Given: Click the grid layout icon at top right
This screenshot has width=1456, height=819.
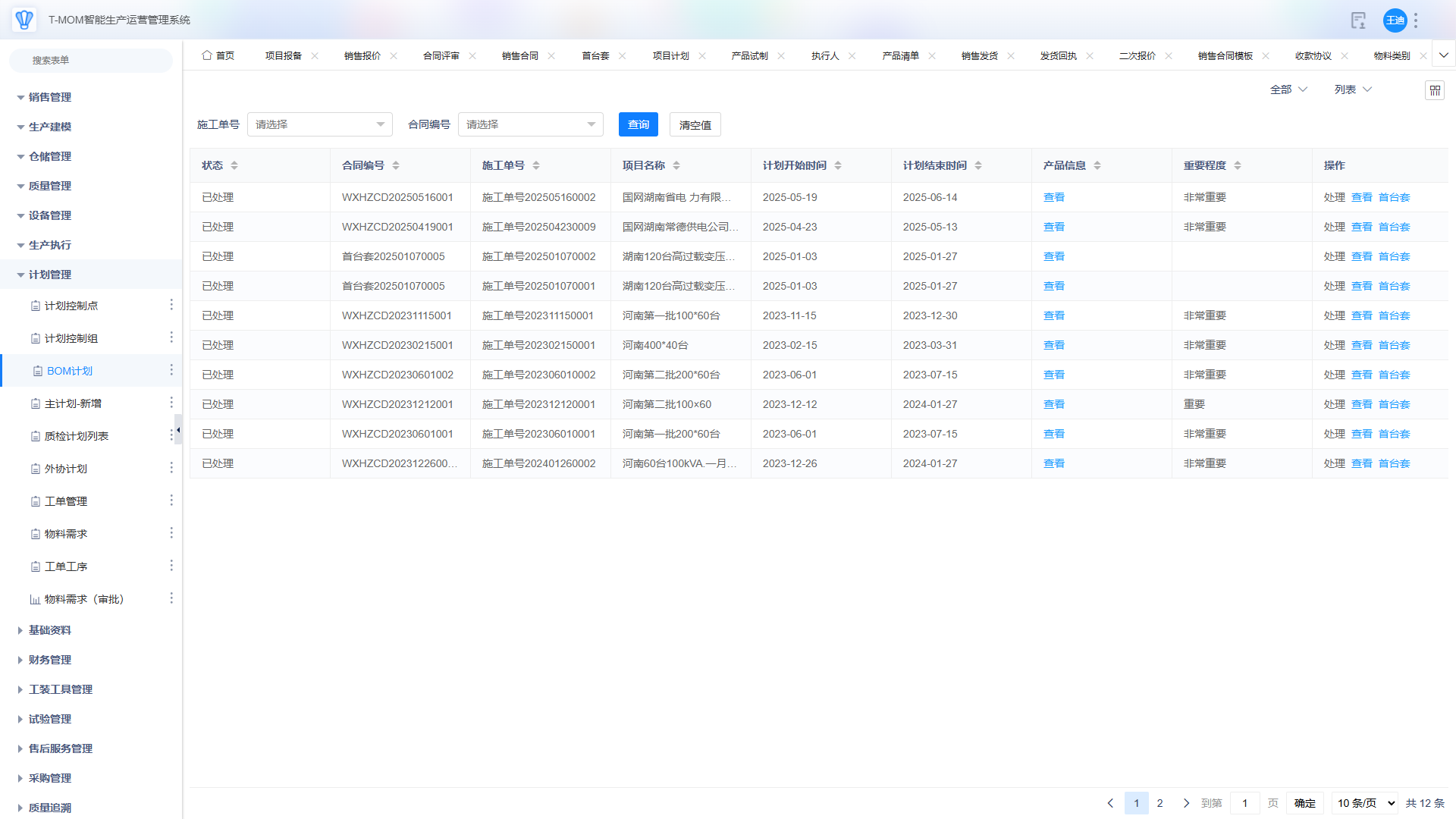Looking at the screenshot, I should coord(1434,90).
